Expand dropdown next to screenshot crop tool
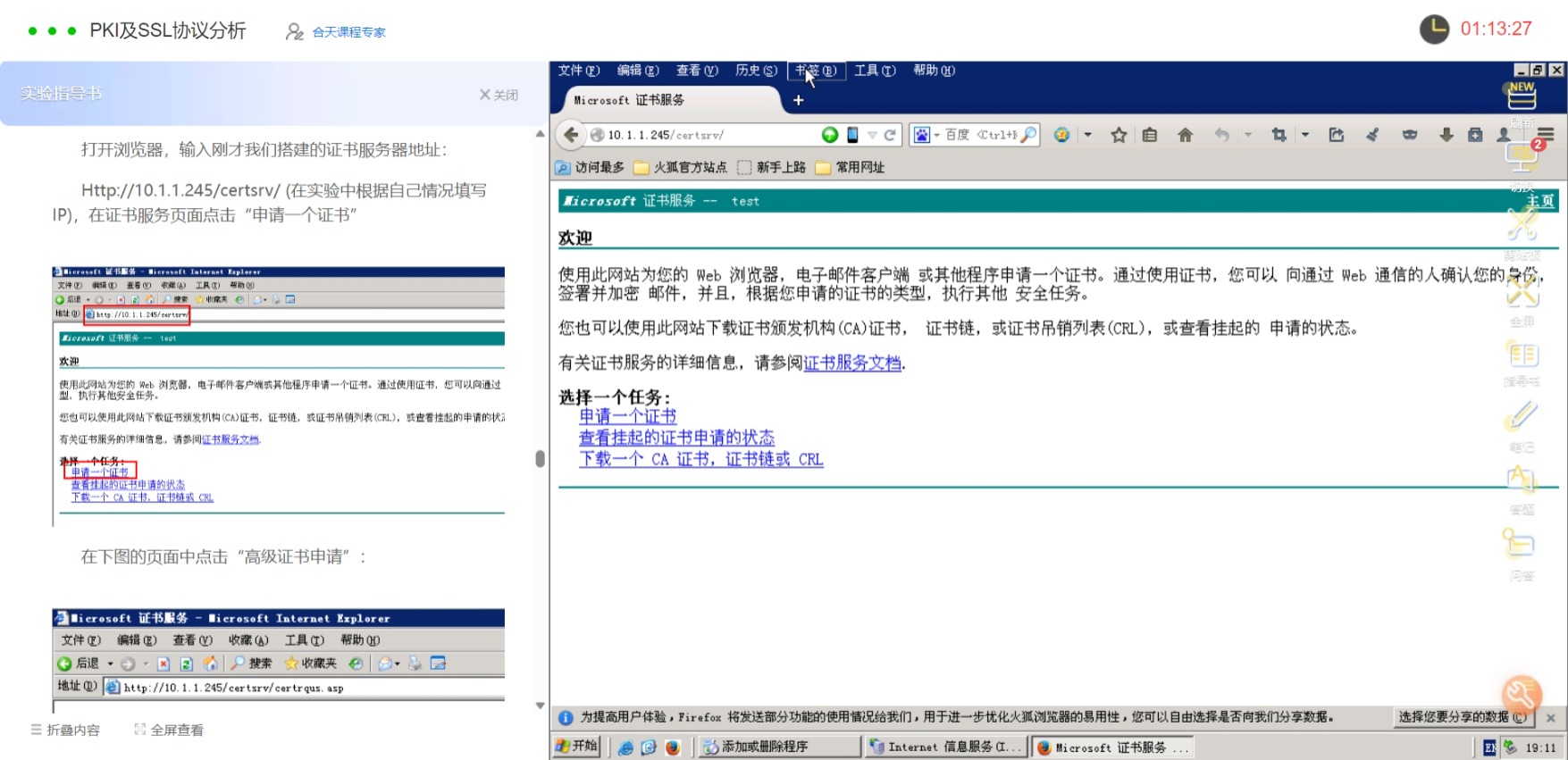The height and width of the screenshot is (760, 1568). (1305, 135)
